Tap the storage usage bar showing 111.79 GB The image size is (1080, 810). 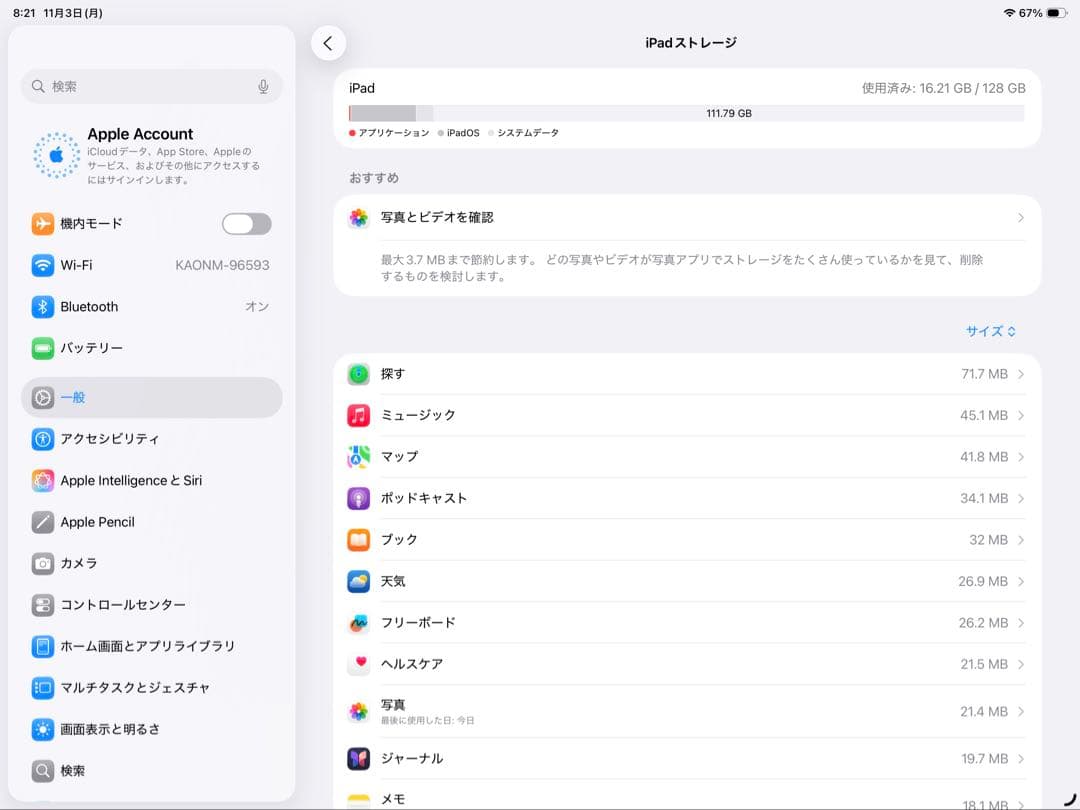(x=690, y=113)
